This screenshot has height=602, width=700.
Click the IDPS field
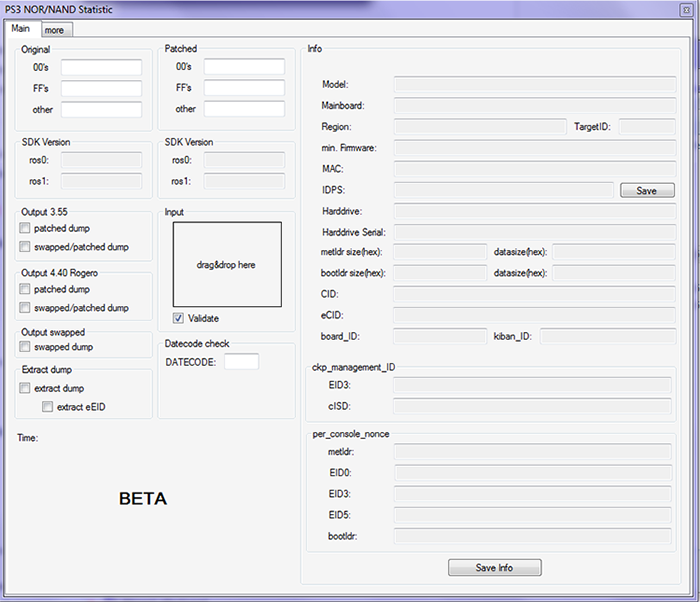click(x=504, y=190)
